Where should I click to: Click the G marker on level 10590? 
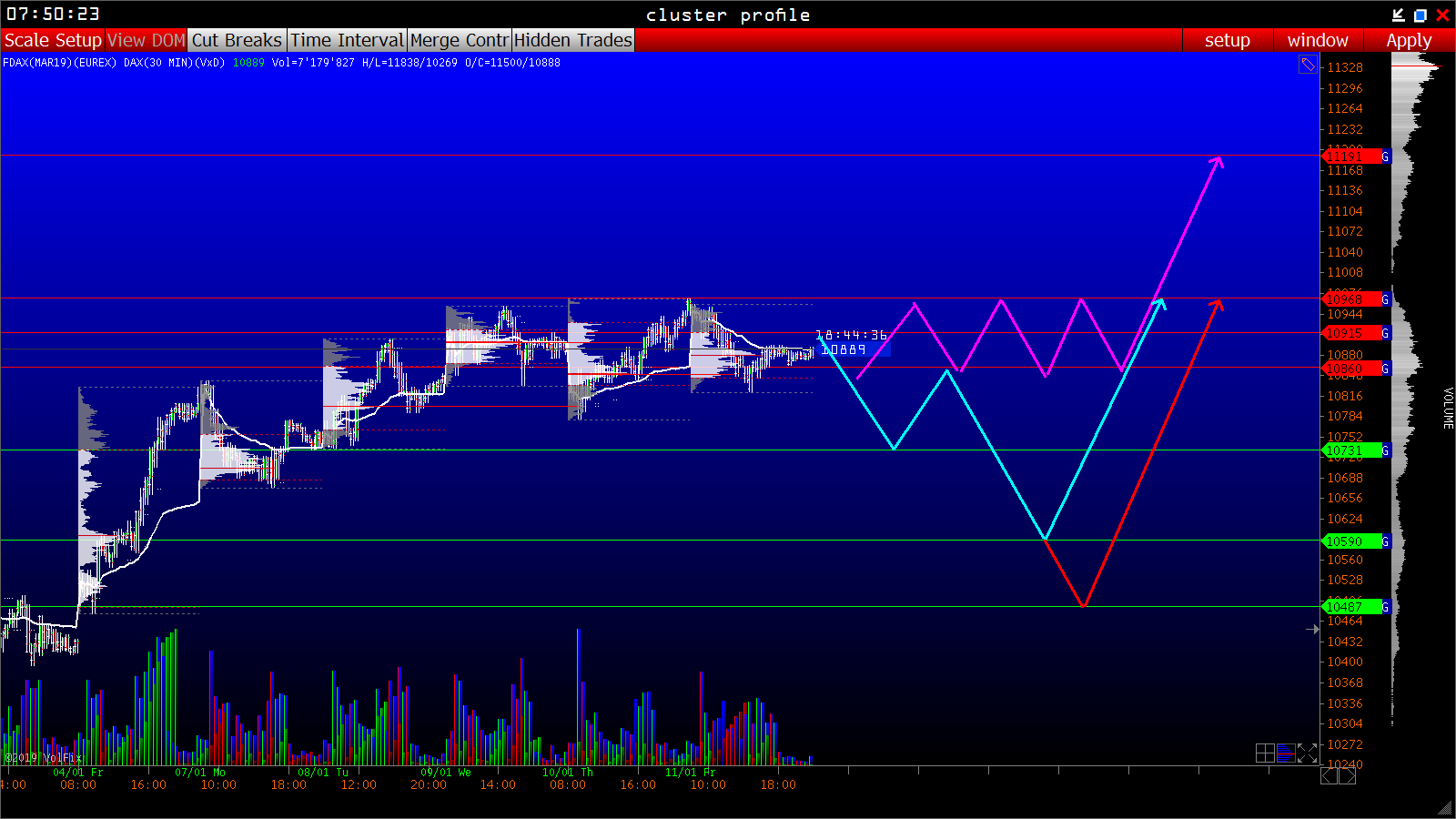pyautogui.click(x=1386, y=541)
